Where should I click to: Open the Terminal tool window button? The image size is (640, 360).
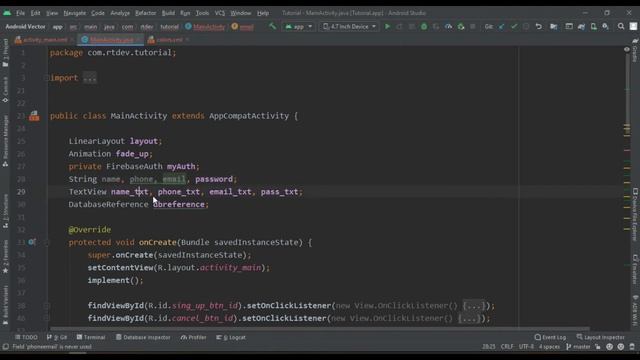click(x=91, y=338)
